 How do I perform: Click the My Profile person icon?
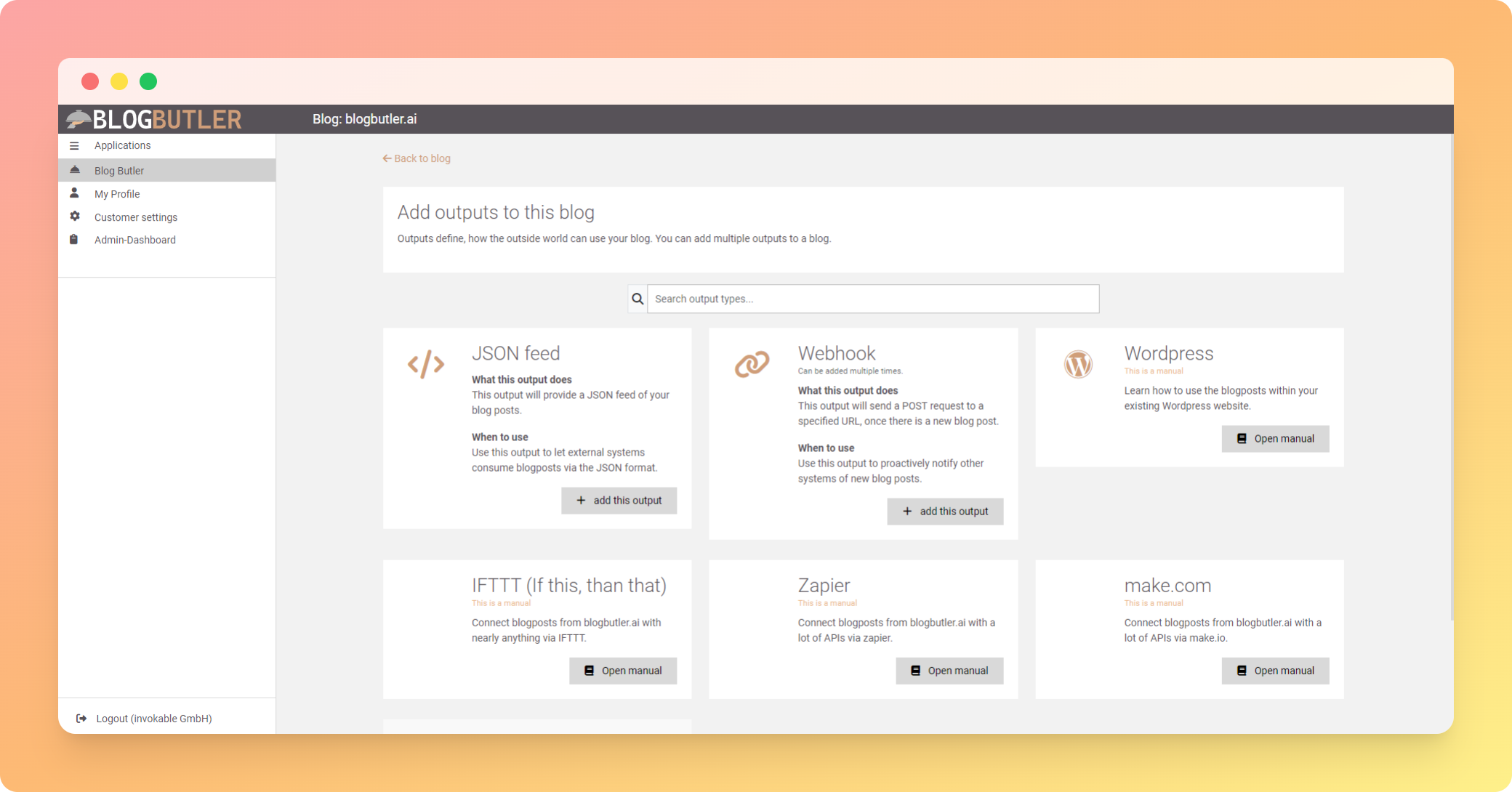tap(74, 193)
